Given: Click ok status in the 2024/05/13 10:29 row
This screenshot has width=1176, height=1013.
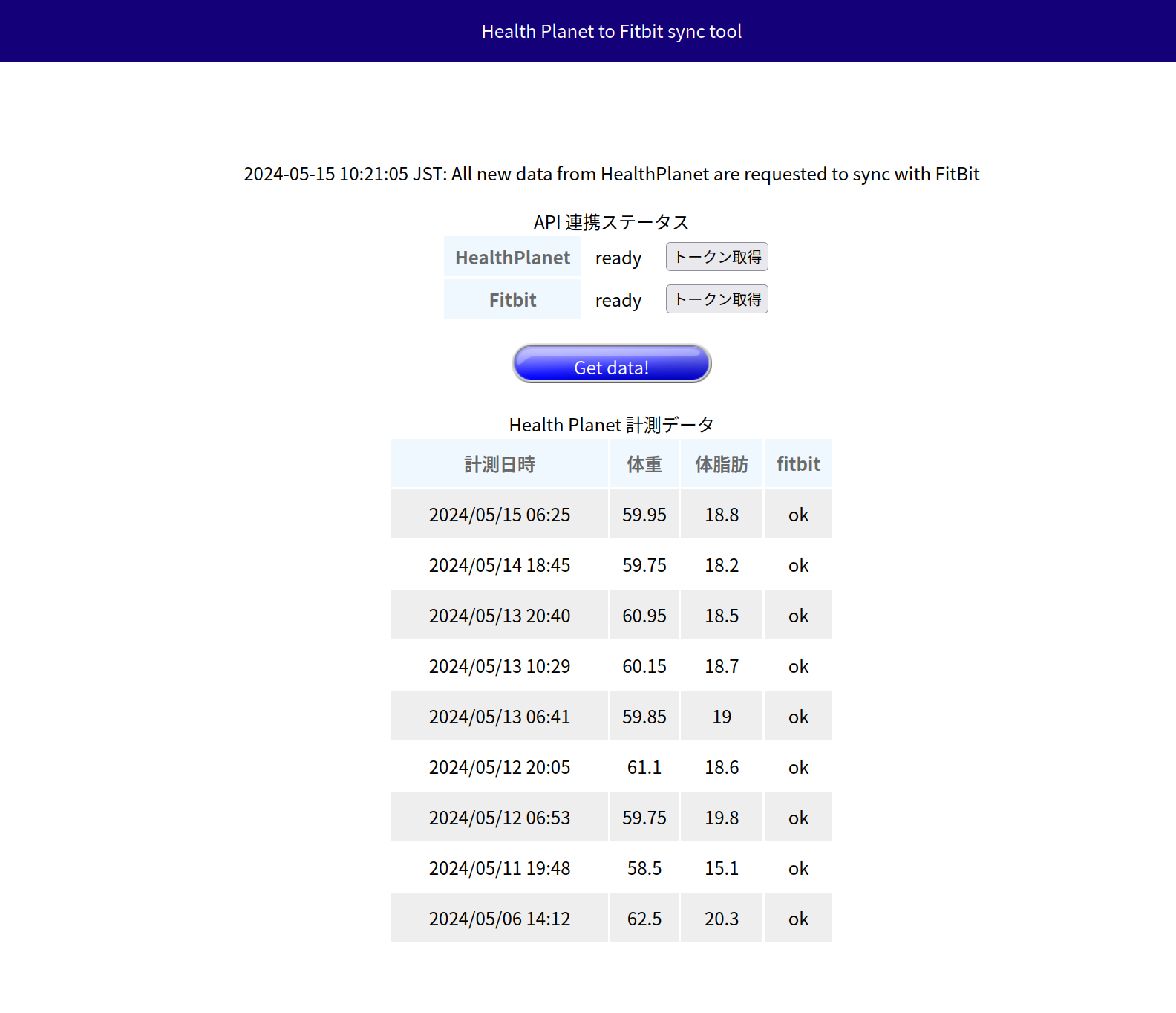Looking at the screenshot, I should (798, 665).
